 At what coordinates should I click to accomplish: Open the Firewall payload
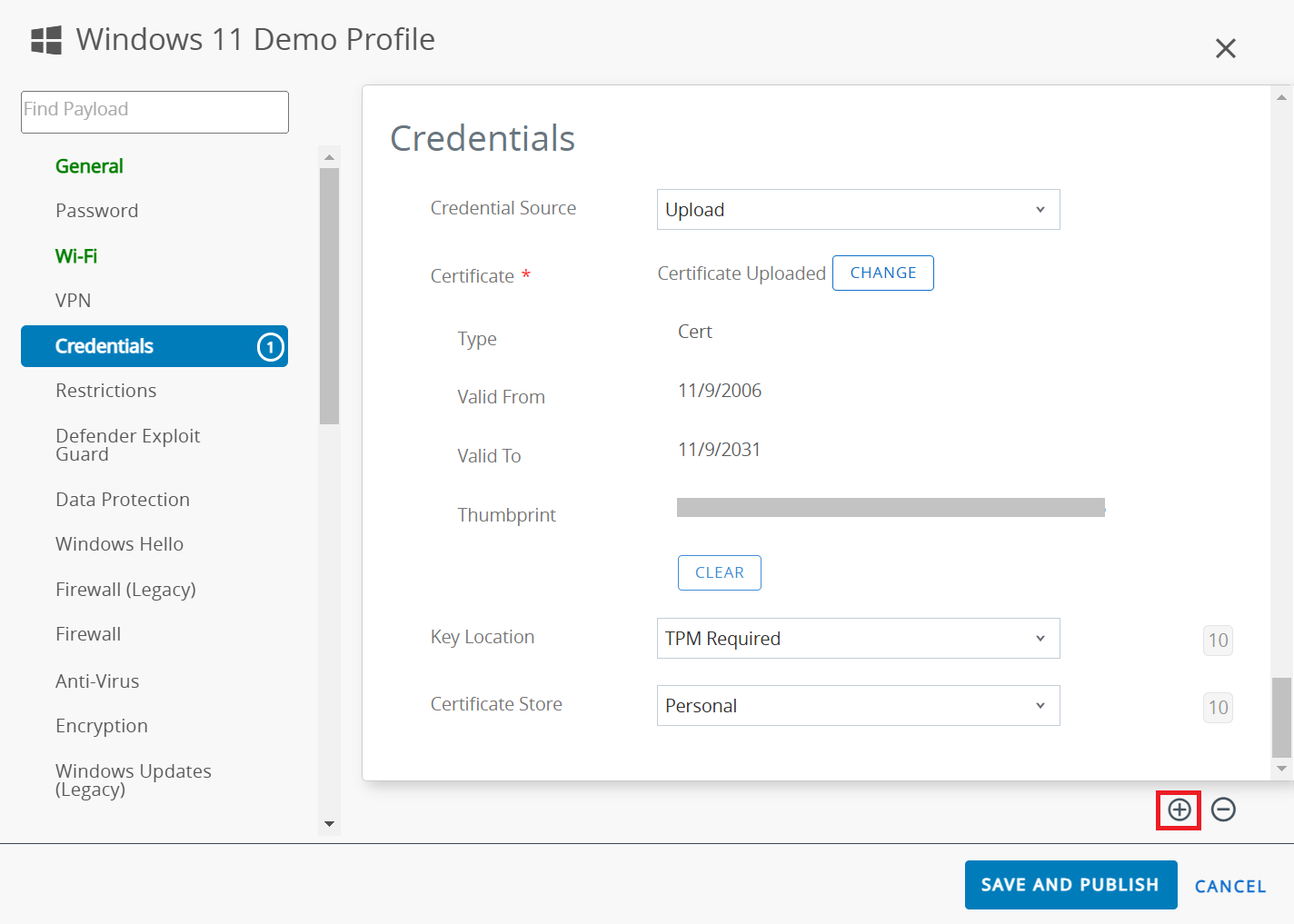point(88,634)
